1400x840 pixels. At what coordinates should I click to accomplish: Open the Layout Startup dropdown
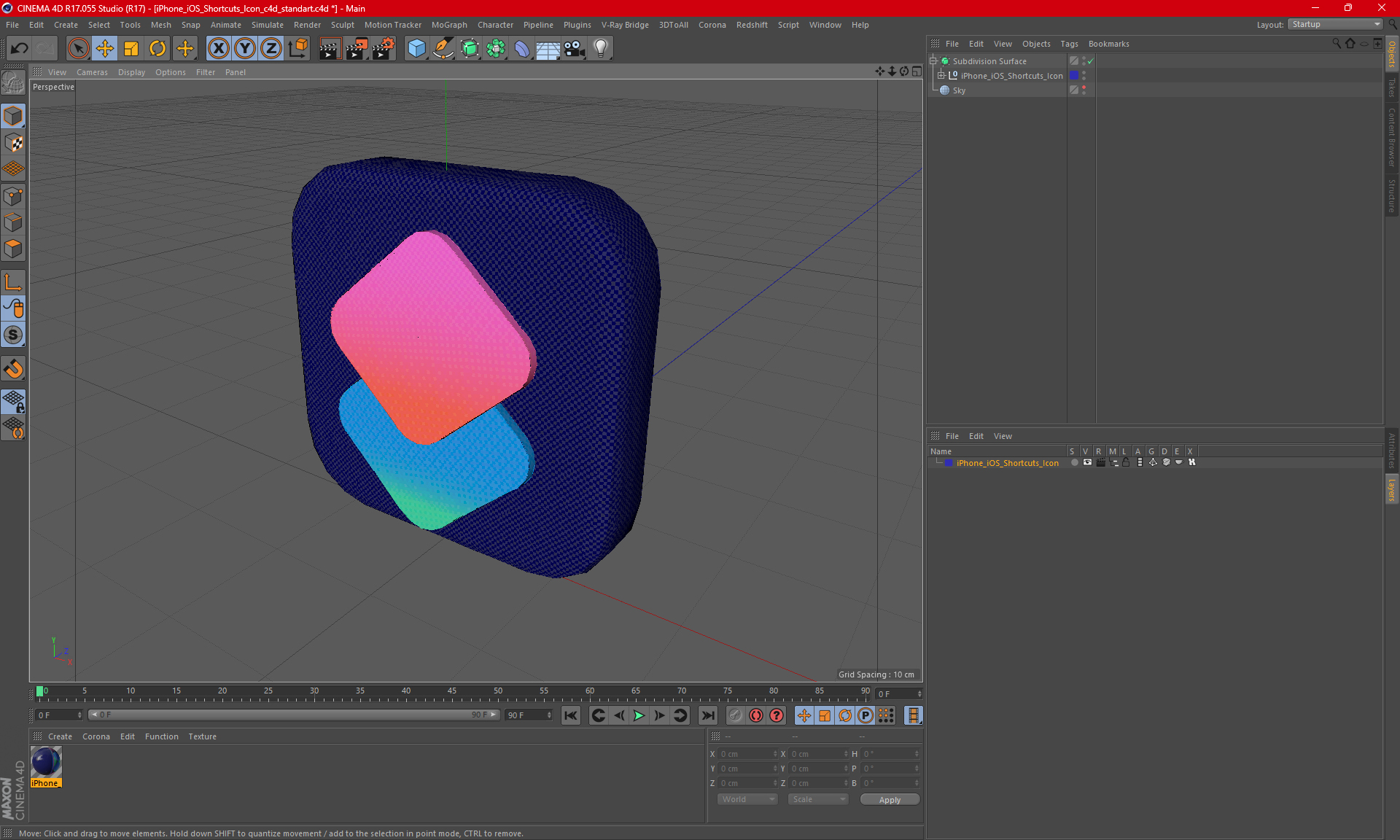point(1335,24)
